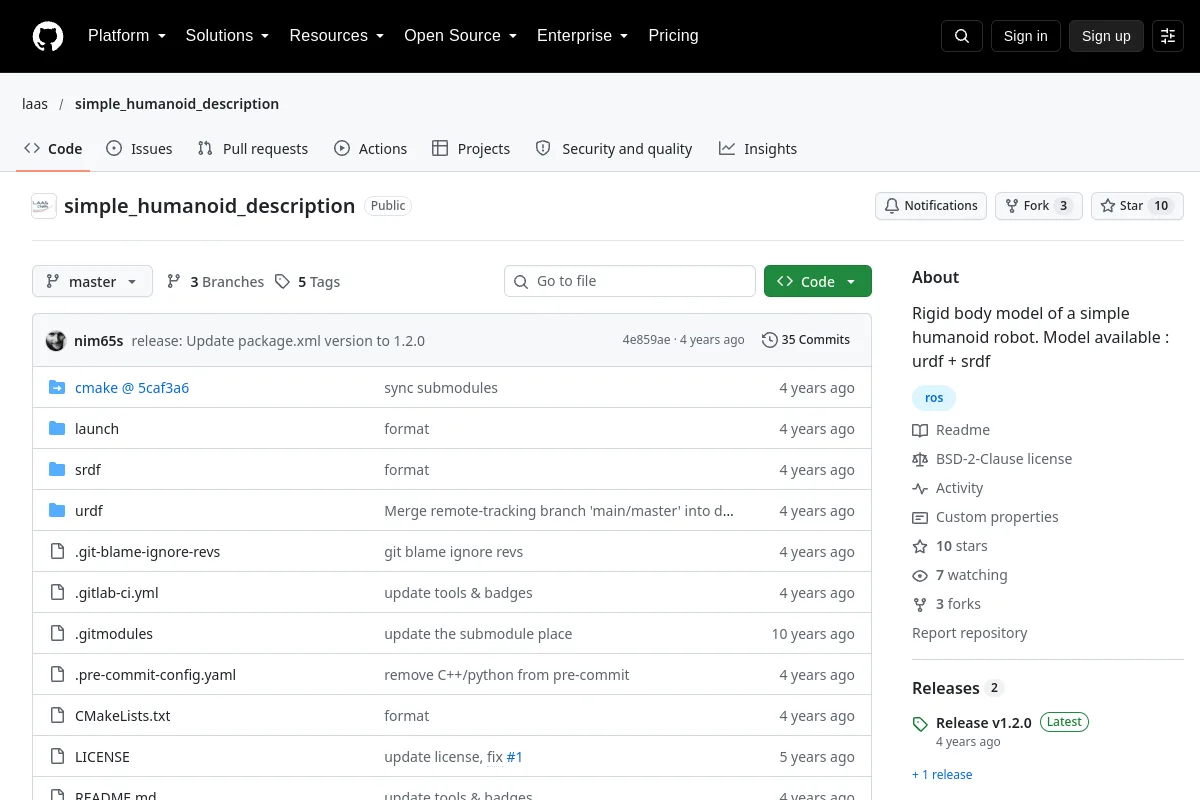Fork this repository
Screen dimensions: 1200x800
pos(1039,206)
